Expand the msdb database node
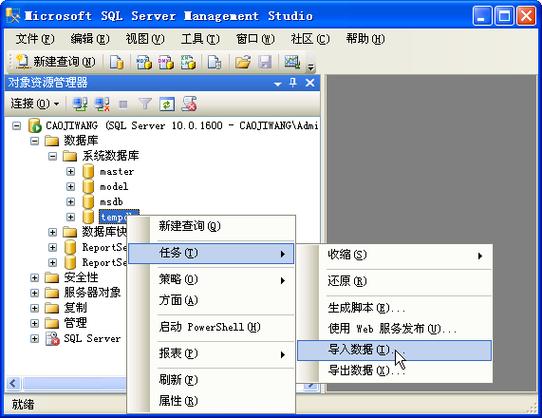The width and height of the screenshot is (542, 418). click(x=71, y=202)
